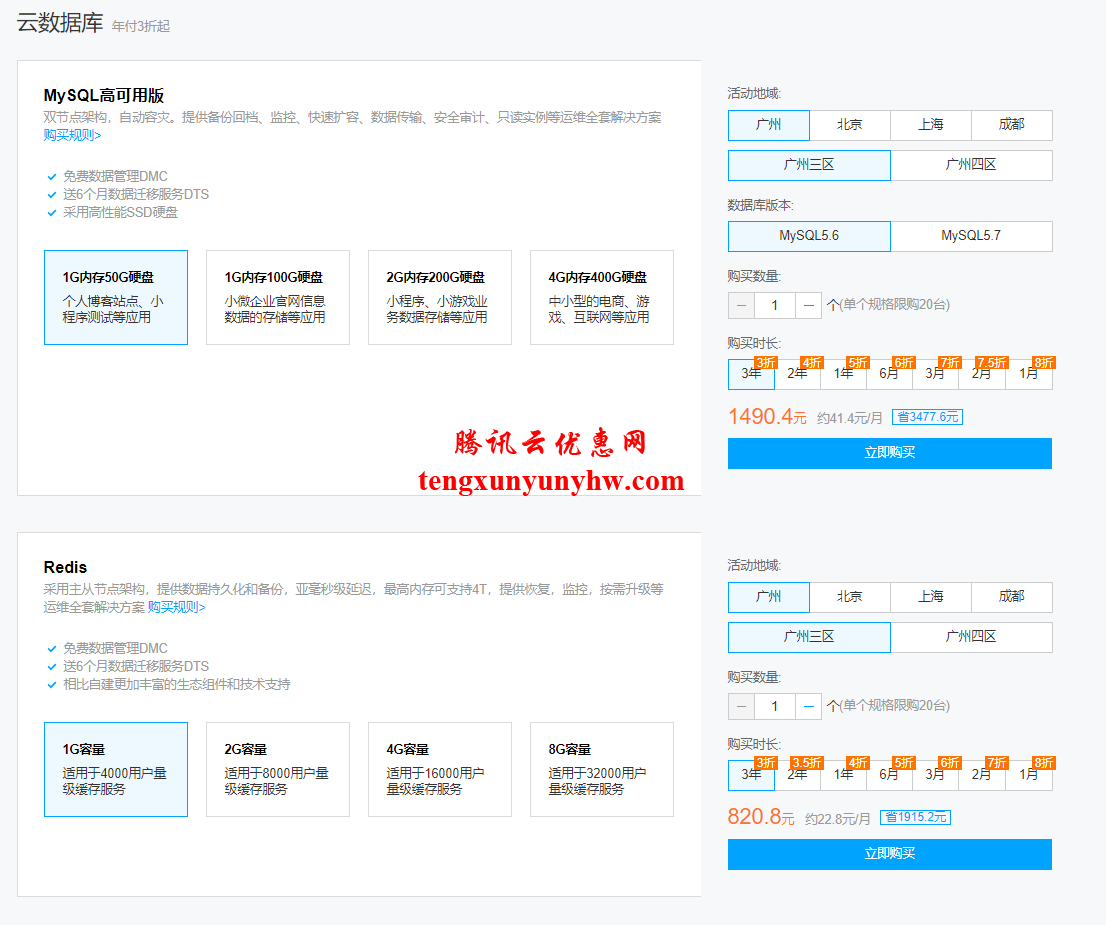Click the 云数据库 page title
Viewport: 1106px width, 925px height.
[x=60, y=23]
